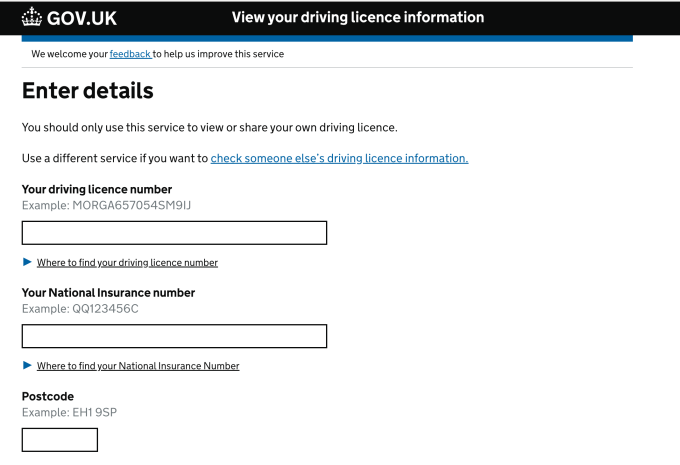Click the 'Your driving licence number' label
This screenshot has width=680, height=465.
tap(97, 190)
